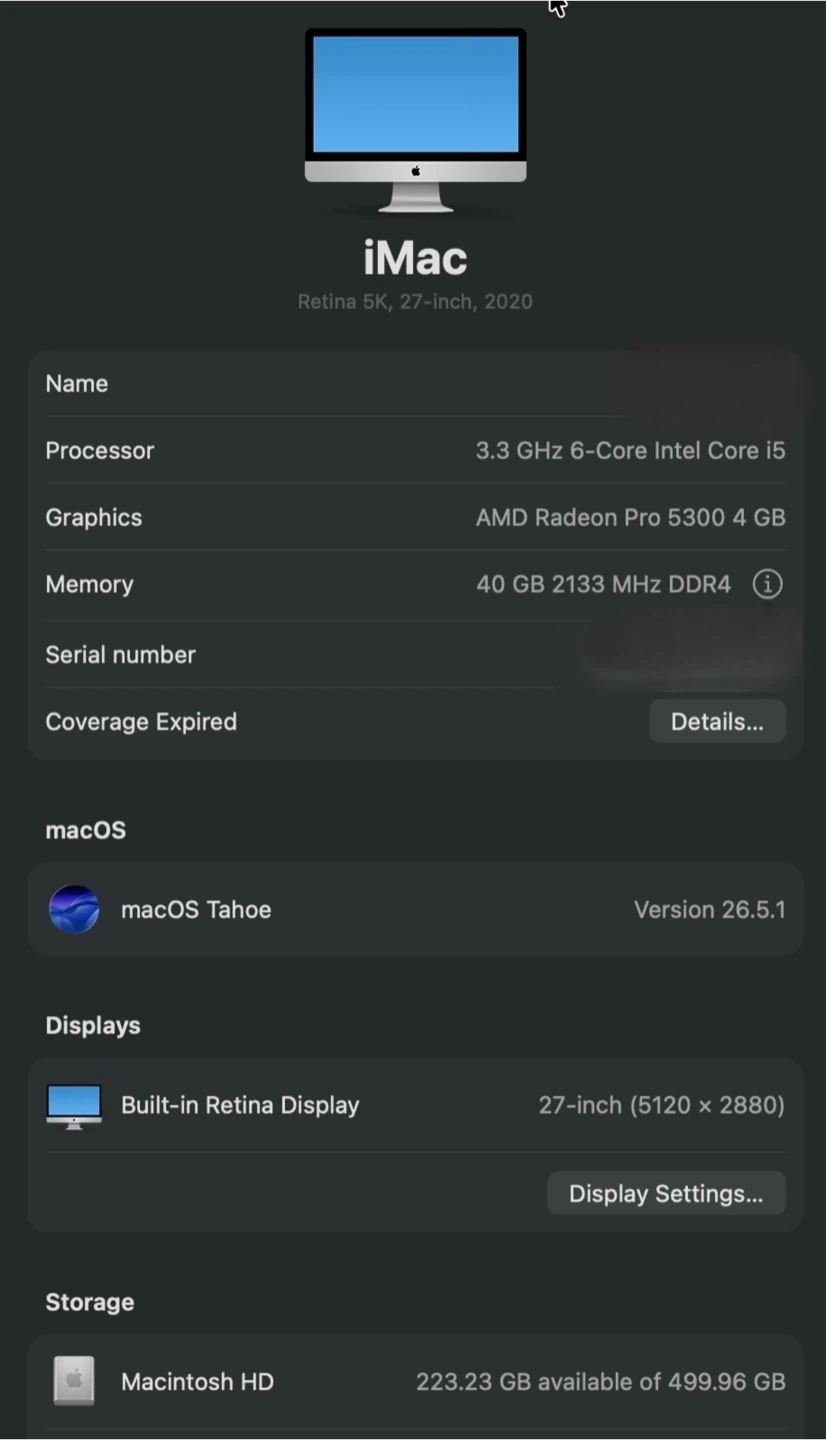Image resolution: width=826 pixels, height=1440 pixels.
Task: Click the Macintosh HD drive icon
Action: tap(74, 1381)
